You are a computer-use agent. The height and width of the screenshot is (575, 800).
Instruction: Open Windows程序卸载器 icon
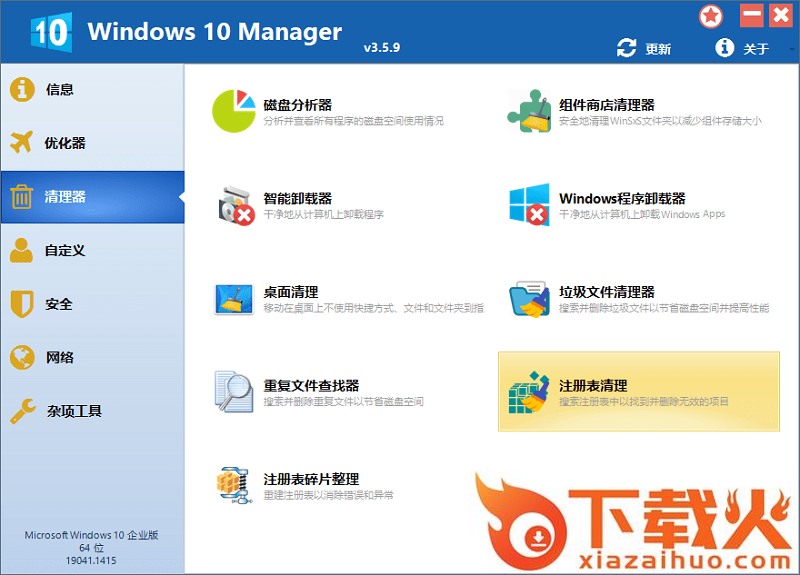coord(529,205)
